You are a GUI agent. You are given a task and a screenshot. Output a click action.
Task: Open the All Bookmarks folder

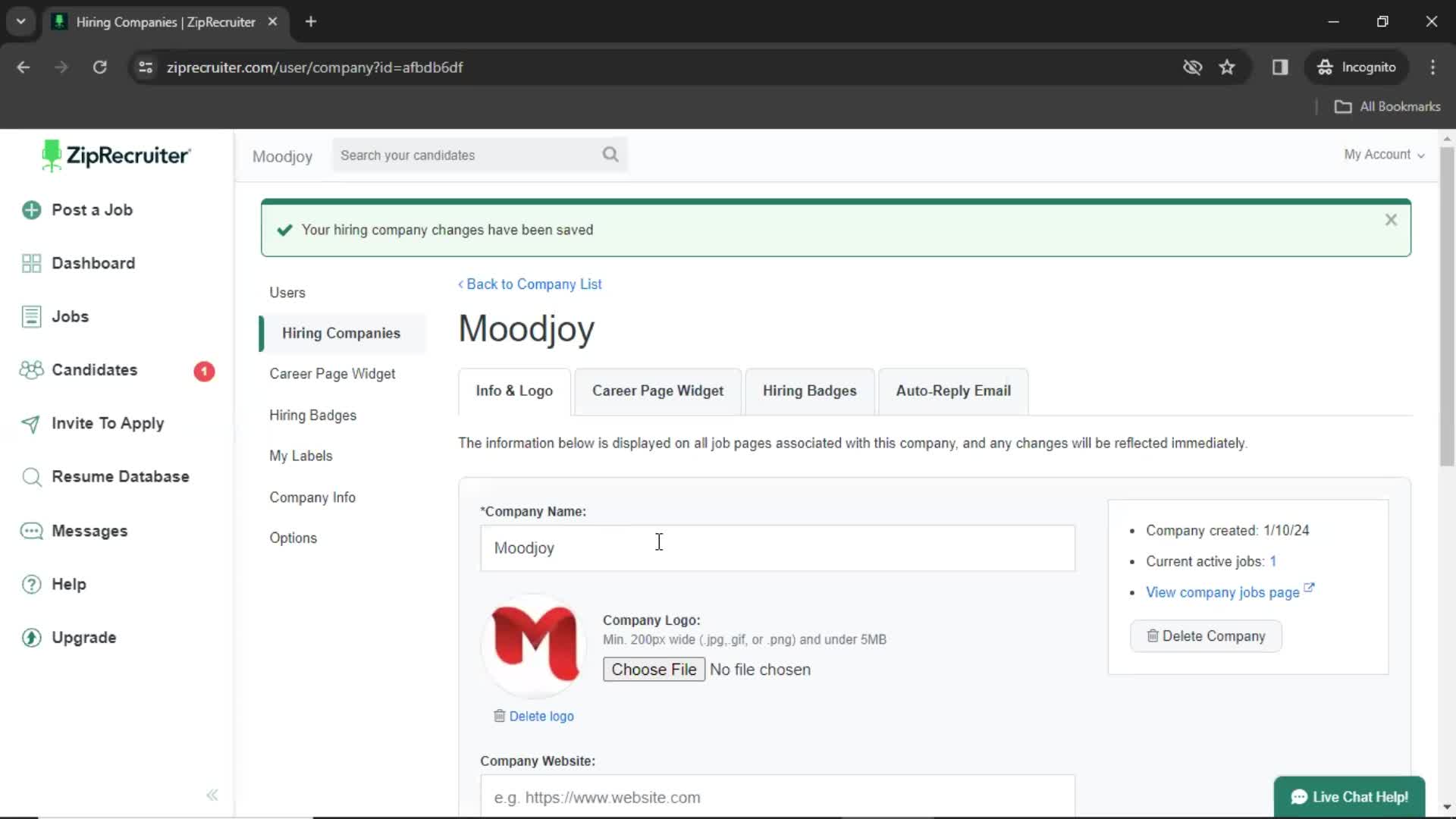coord(1387,107)
